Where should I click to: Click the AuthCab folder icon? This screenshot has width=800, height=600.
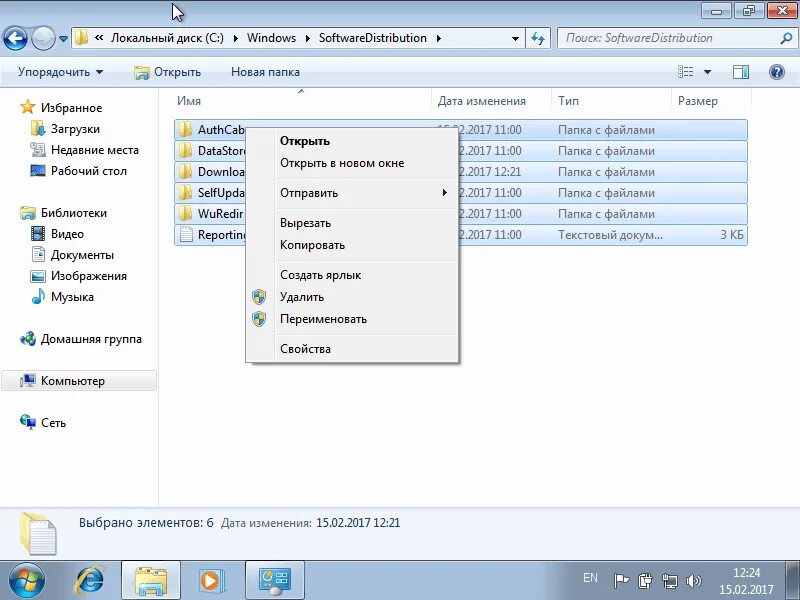pos(185,129)
